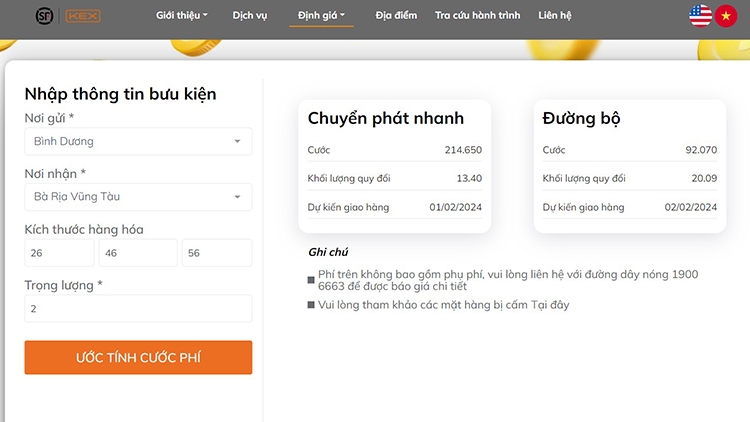Follow the Tại đây link
Image resolution: width=750 pixels, height=422 pixels.
point(550,305)
